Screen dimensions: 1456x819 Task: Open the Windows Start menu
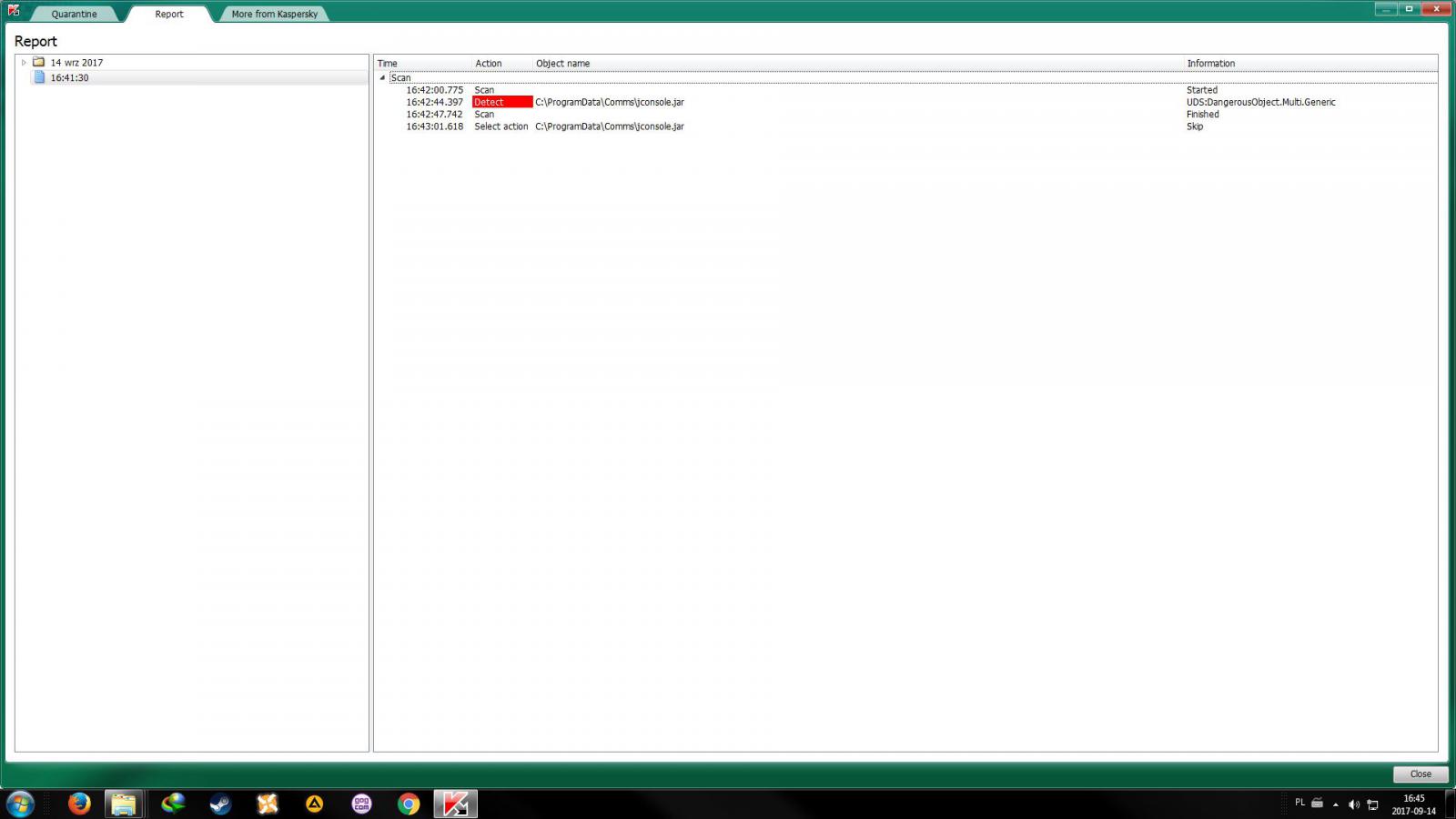pyautogui.click(x=20, y=804)
